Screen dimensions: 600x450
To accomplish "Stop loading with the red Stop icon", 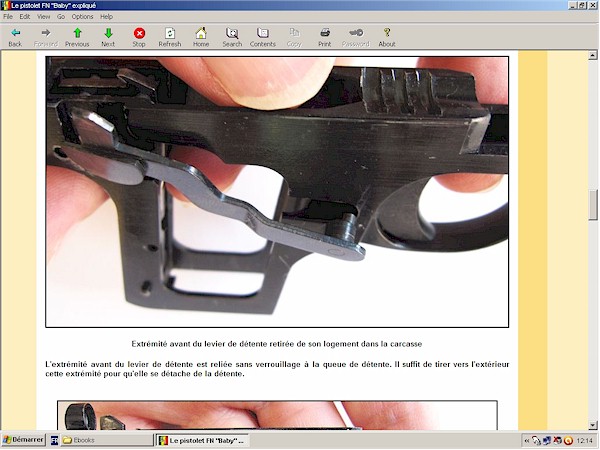I will 139,38.
